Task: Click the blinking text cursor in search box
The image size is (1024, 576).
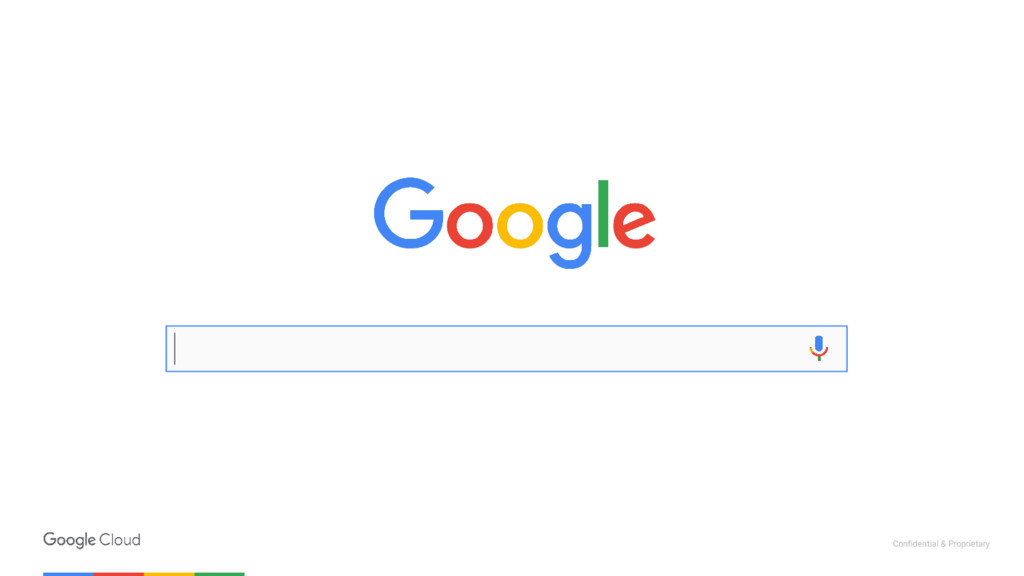Action: (174, 348)
